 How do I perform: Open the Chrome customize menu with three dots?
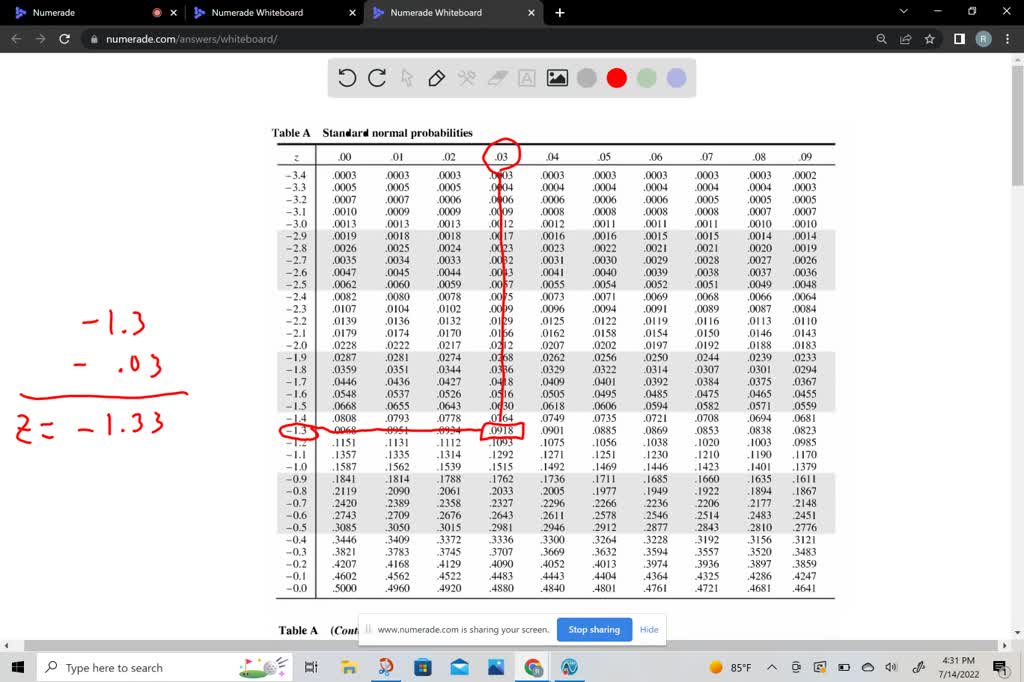1007,38
